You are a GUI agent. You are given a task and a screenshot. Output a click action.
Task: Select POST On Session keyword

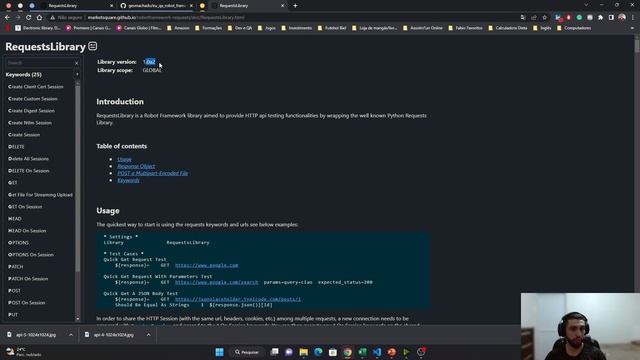[x=27, y=303]
